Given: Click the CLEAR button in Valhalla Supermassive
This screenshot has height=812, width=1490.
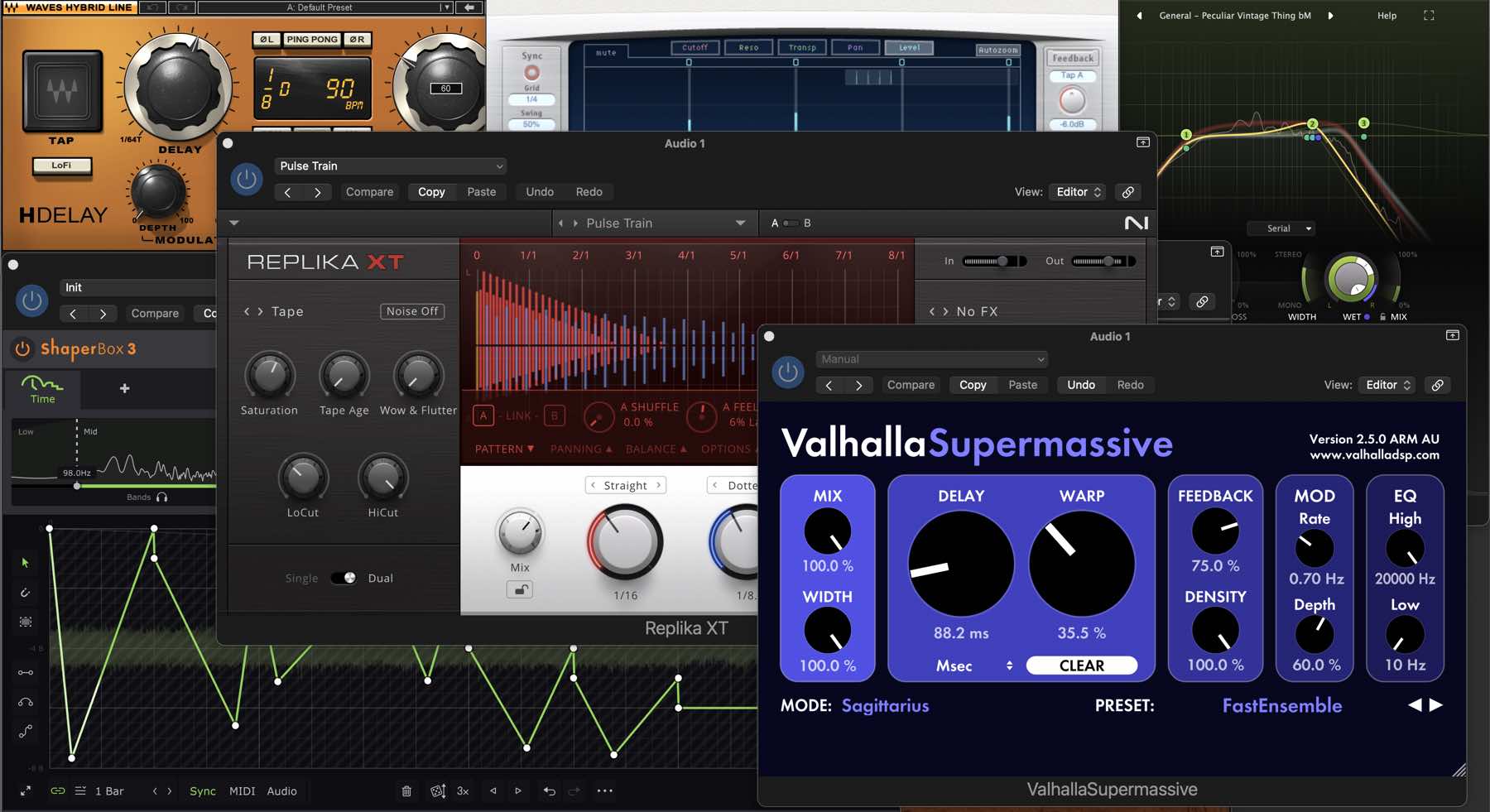Looking at the screenshot, I should (1081, 666).
